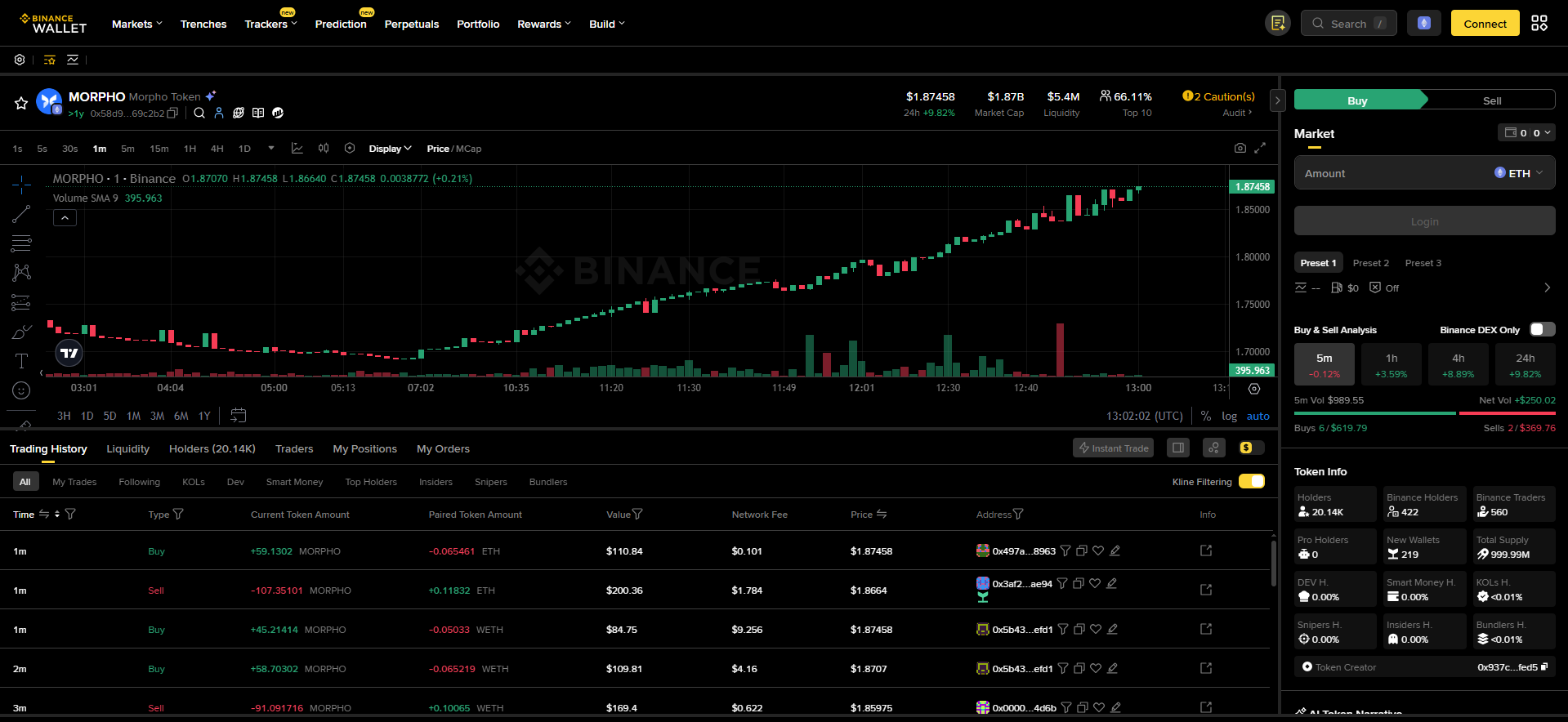Click the Login button
1568x722 pixels.
point(1424,221)
